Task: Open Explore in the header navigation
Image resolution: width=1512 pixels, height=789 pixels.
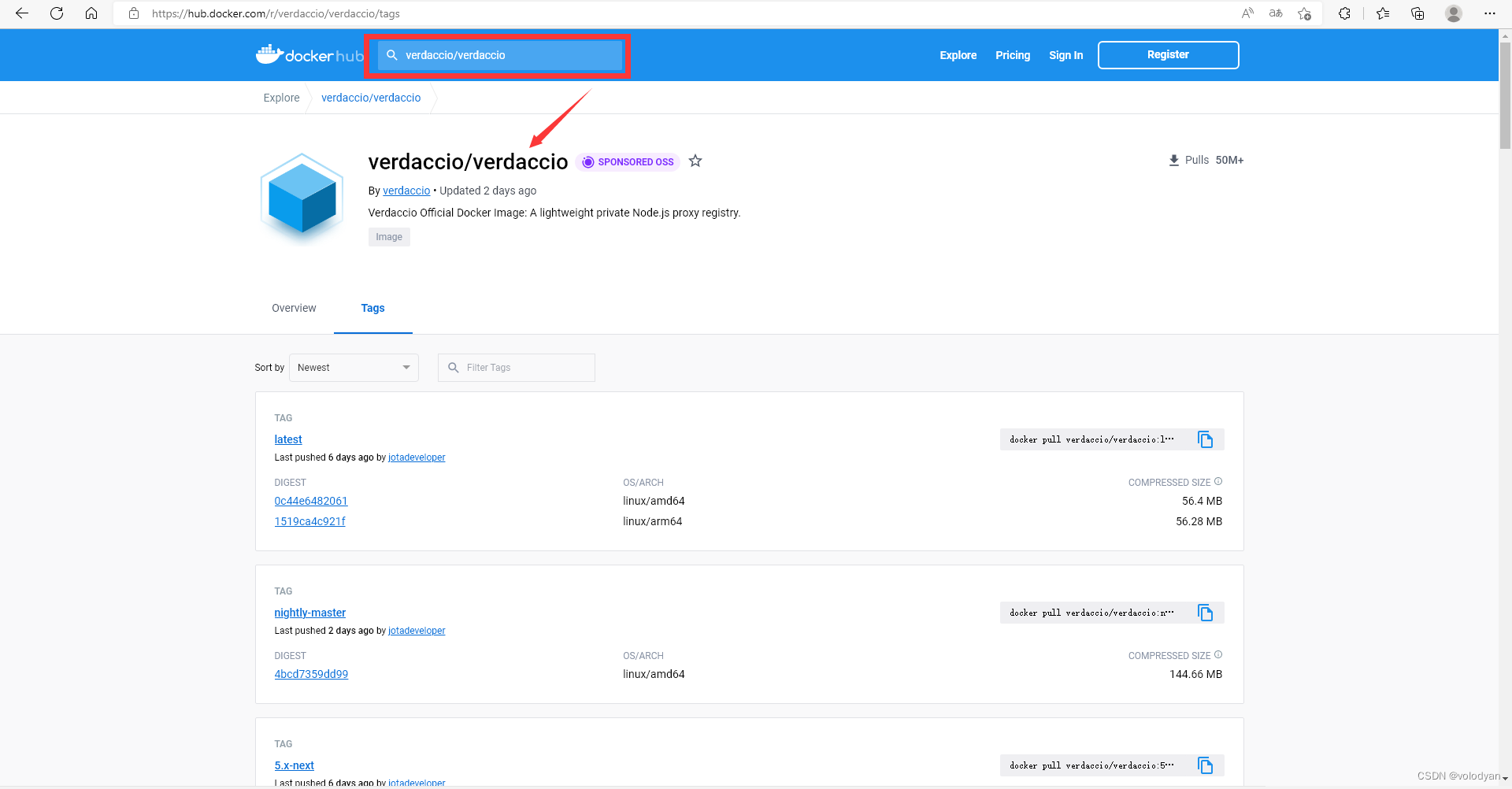Action: click(x=958, y=55)
